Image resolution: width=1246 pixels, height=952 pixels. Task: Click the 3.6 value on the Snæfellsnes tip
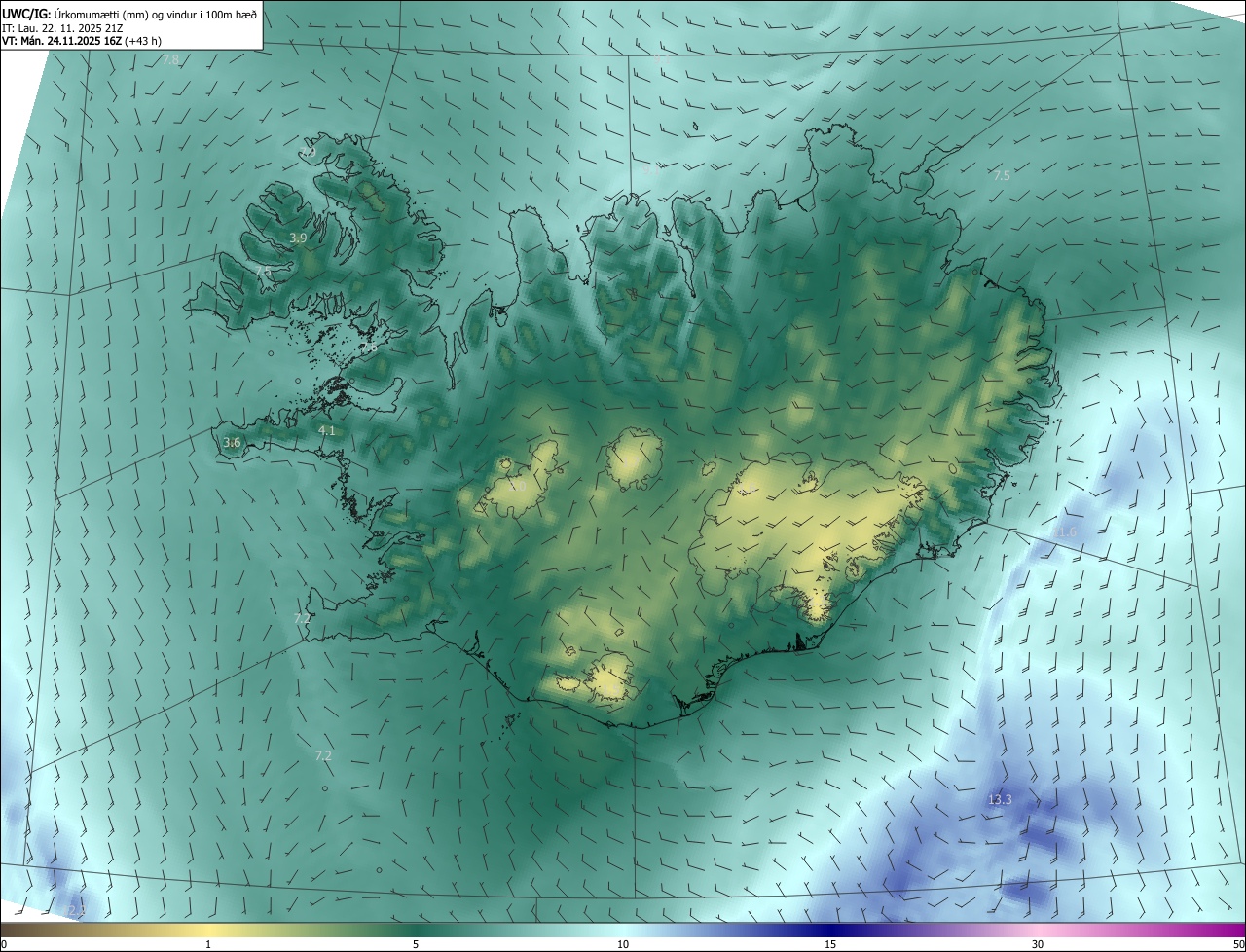pos(232,443)
